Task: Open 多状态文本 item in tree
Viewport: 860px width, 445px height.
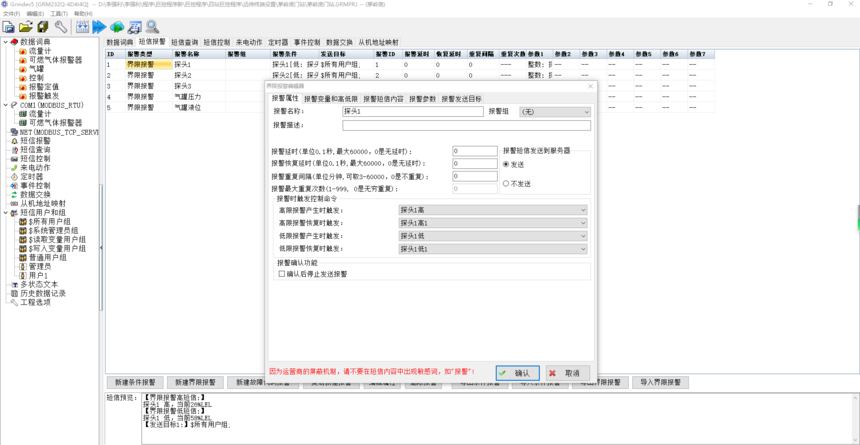Action: 39,284
